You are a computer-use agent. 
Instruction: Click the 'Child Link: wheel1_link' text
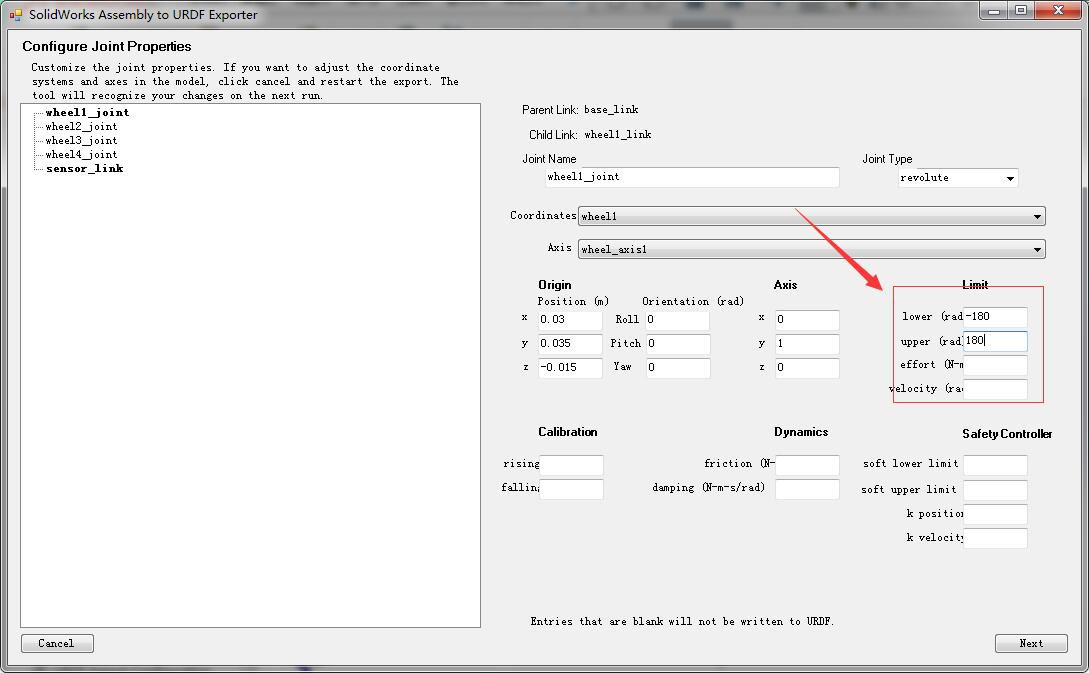590,135
